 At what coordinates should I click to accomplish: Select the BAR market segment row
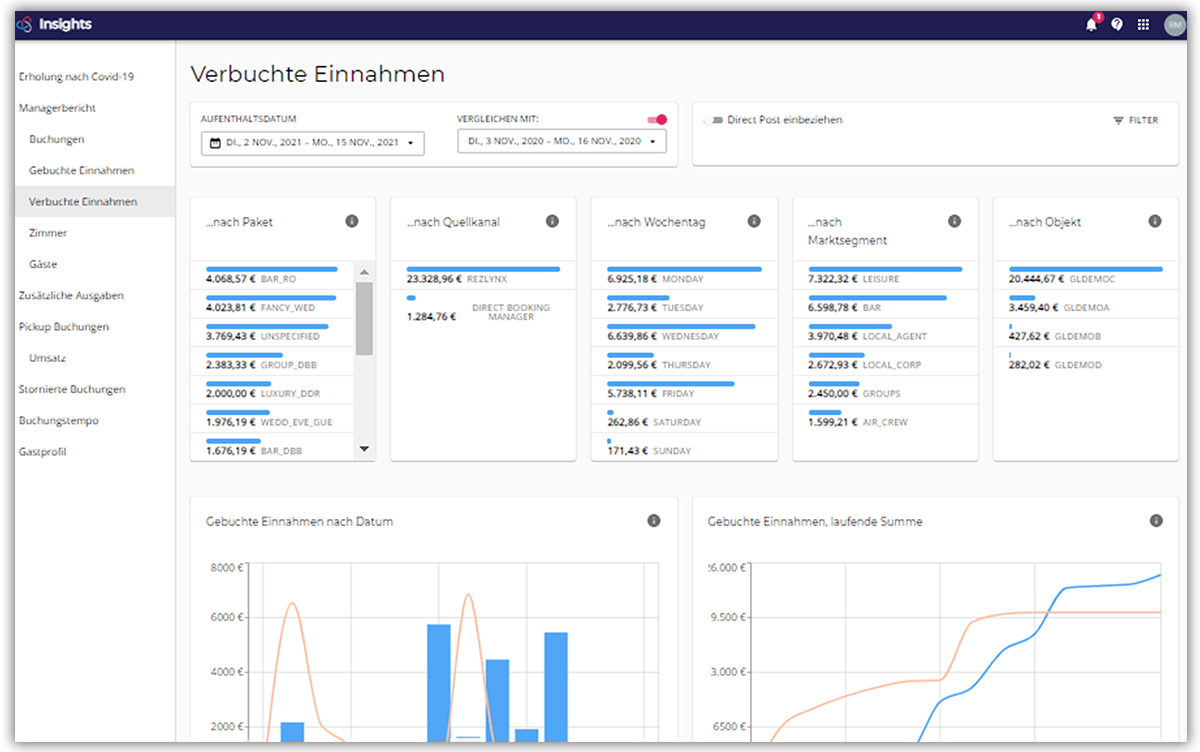[x=885, y=304]
